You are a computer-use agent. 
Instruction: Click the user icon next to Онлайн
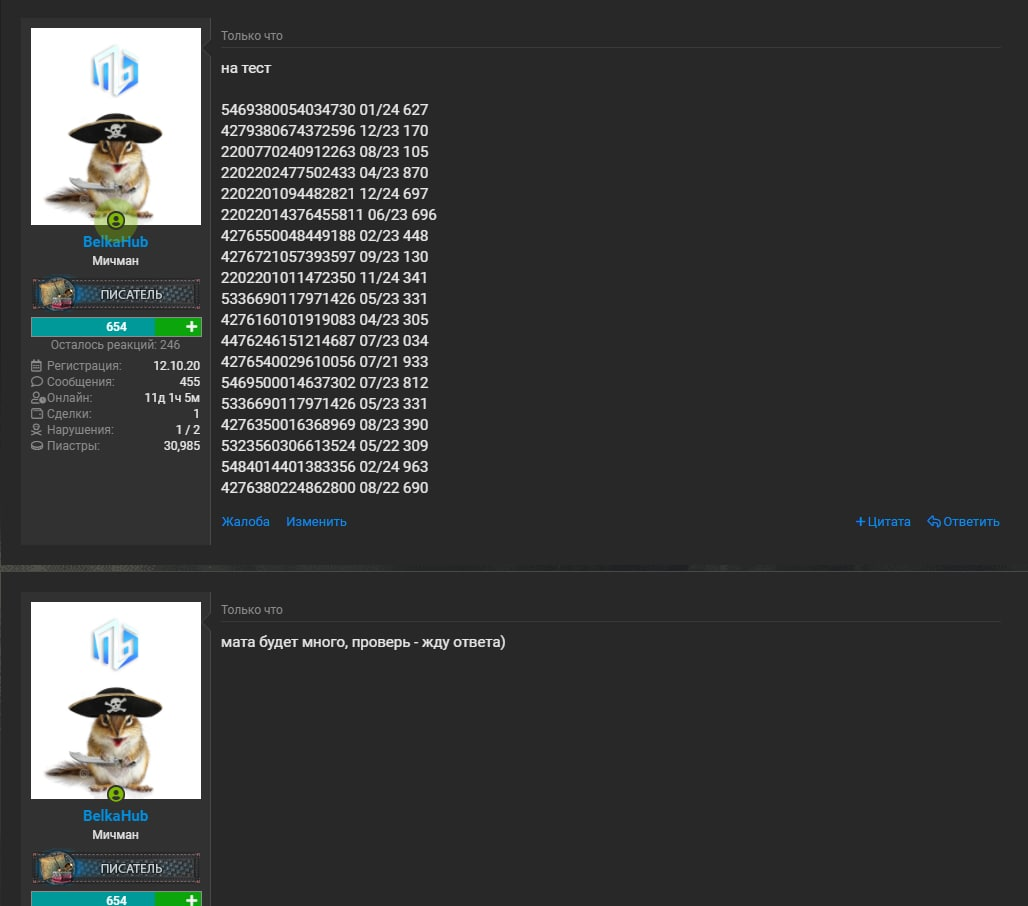pos(38,398)
